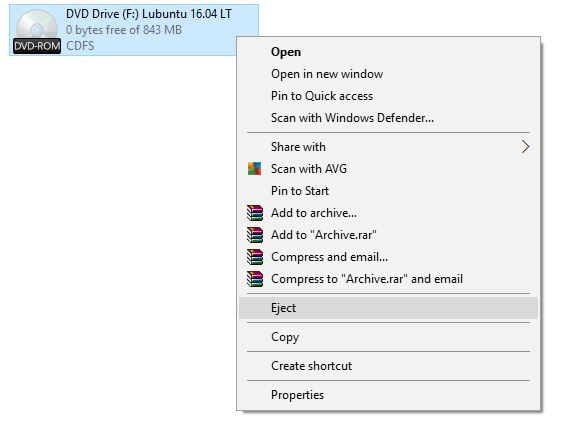Expand the Share with submenu arrow
Viewport: 566px width, 433px height.
click(x=525, y=147)
